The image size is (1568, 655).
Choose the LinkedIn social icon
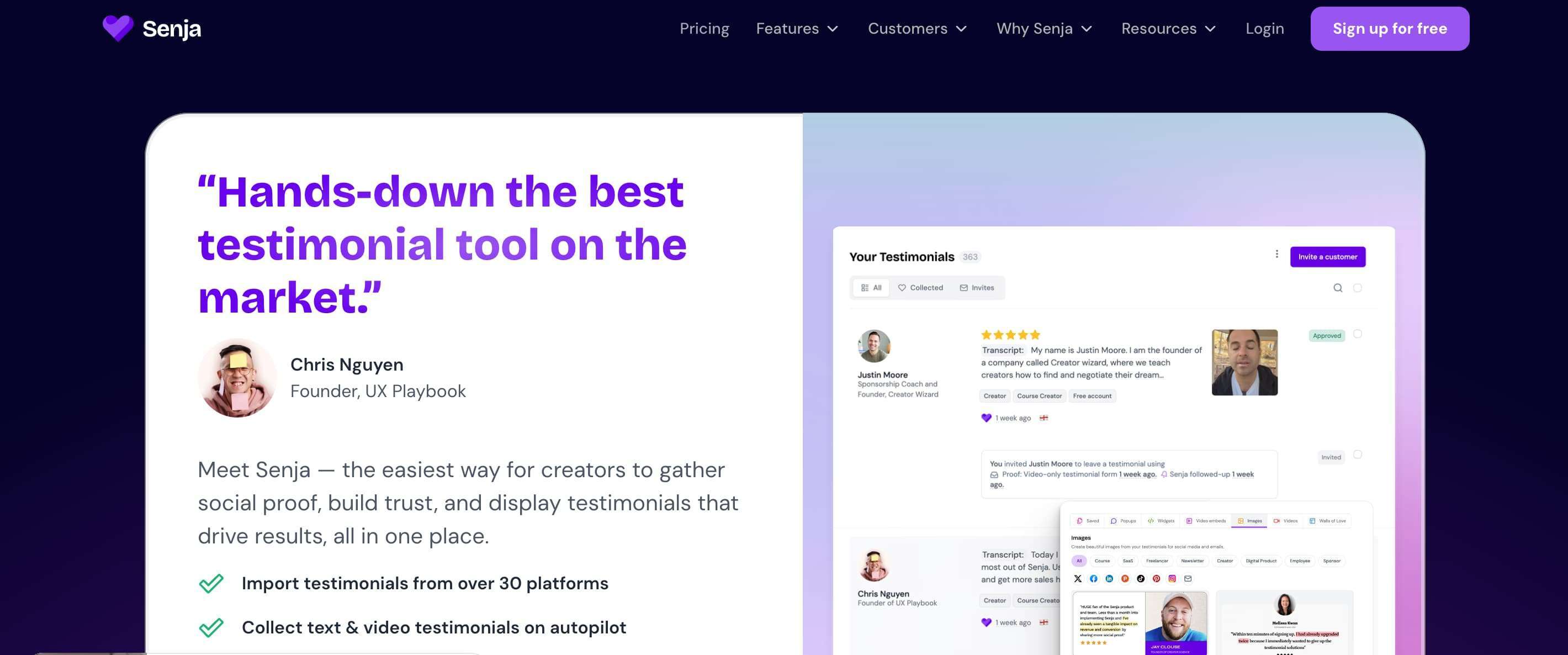coord(1109,579)
